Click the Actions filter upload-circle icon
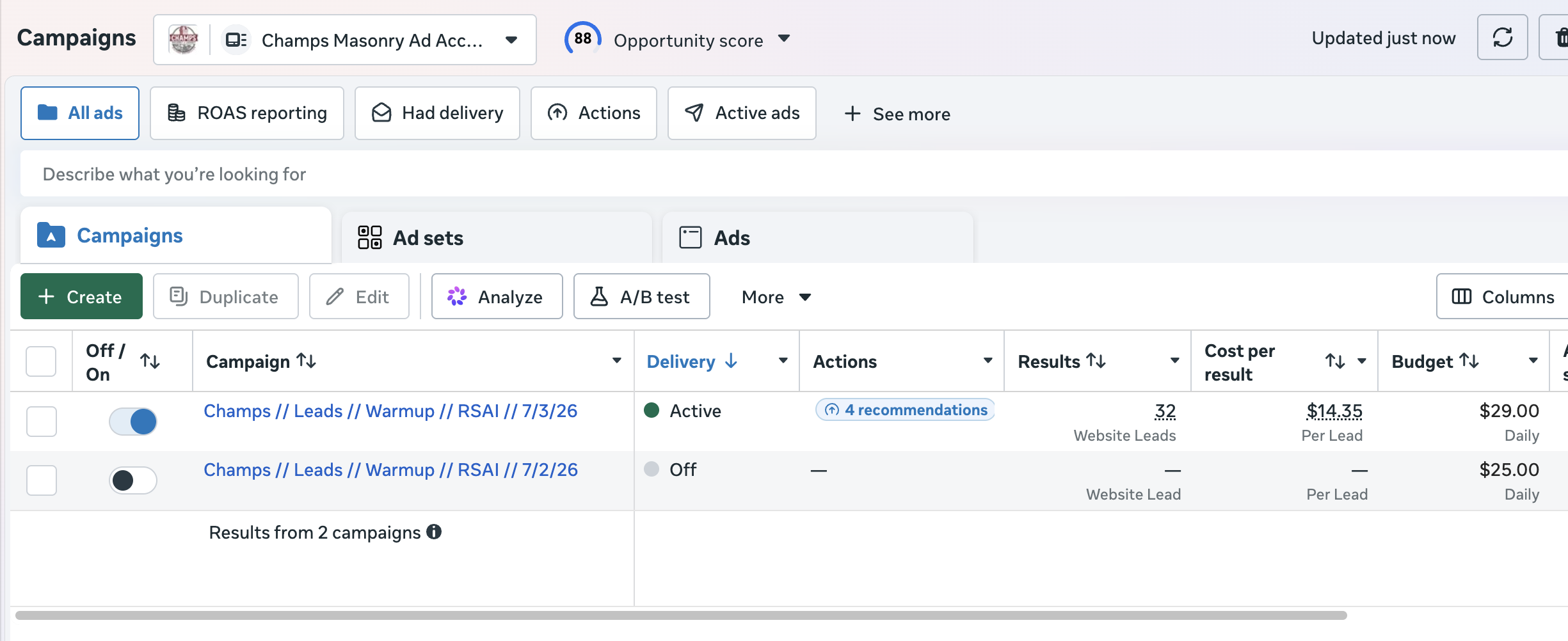 click(x=557, y=113)
